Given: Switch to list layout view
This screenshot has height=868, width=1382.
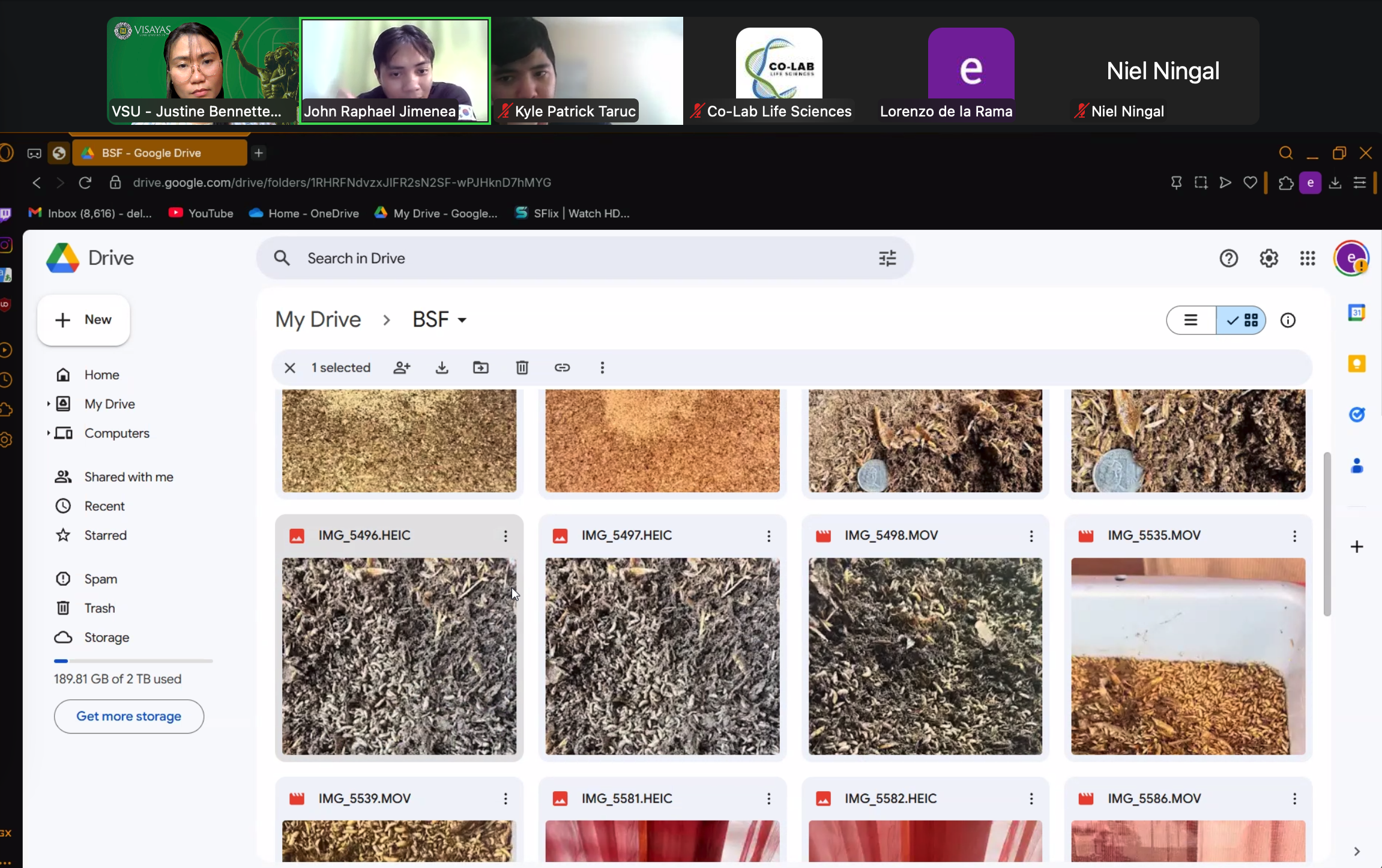Looking at the screenshot, I should [x=1191, y=320].
